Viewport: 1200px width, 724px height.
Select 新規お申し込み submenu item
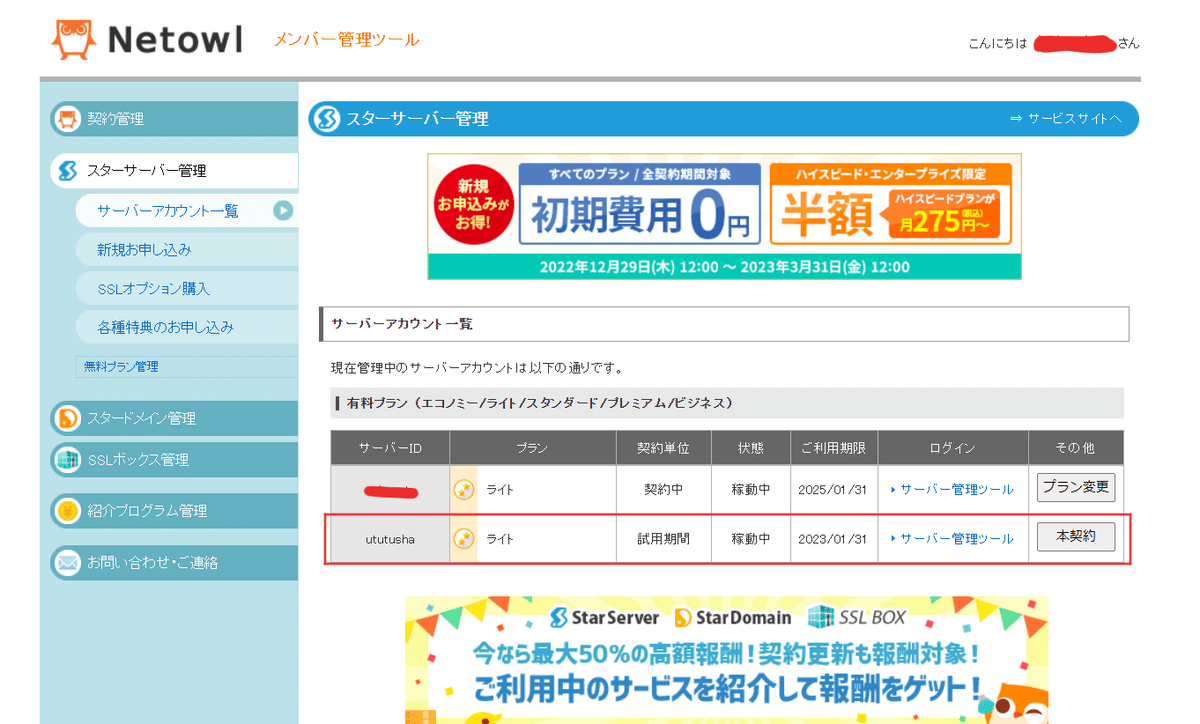[186, 250]
